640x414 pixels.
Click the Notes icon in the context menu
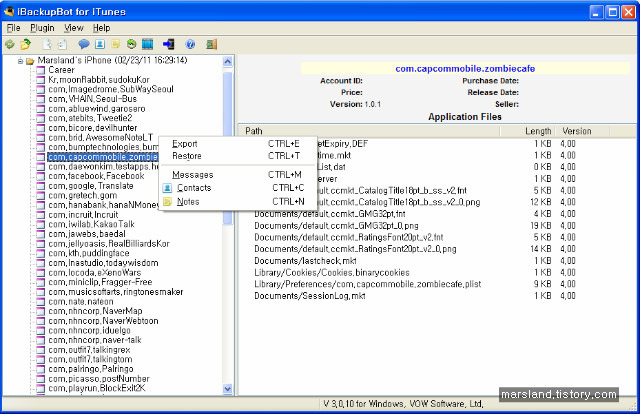point(167,202)
